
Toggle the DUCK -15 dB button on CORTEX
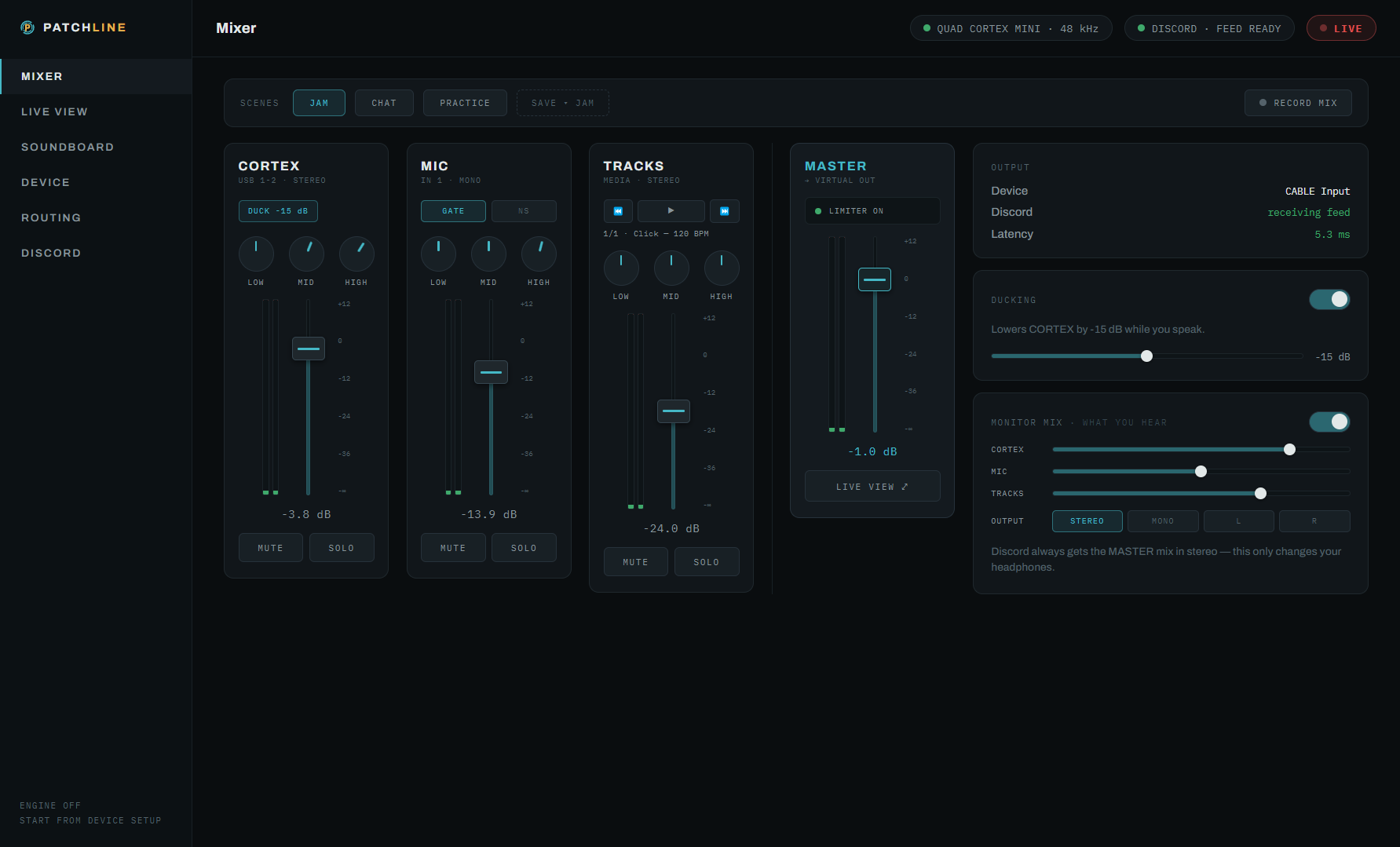coord(278,211)
